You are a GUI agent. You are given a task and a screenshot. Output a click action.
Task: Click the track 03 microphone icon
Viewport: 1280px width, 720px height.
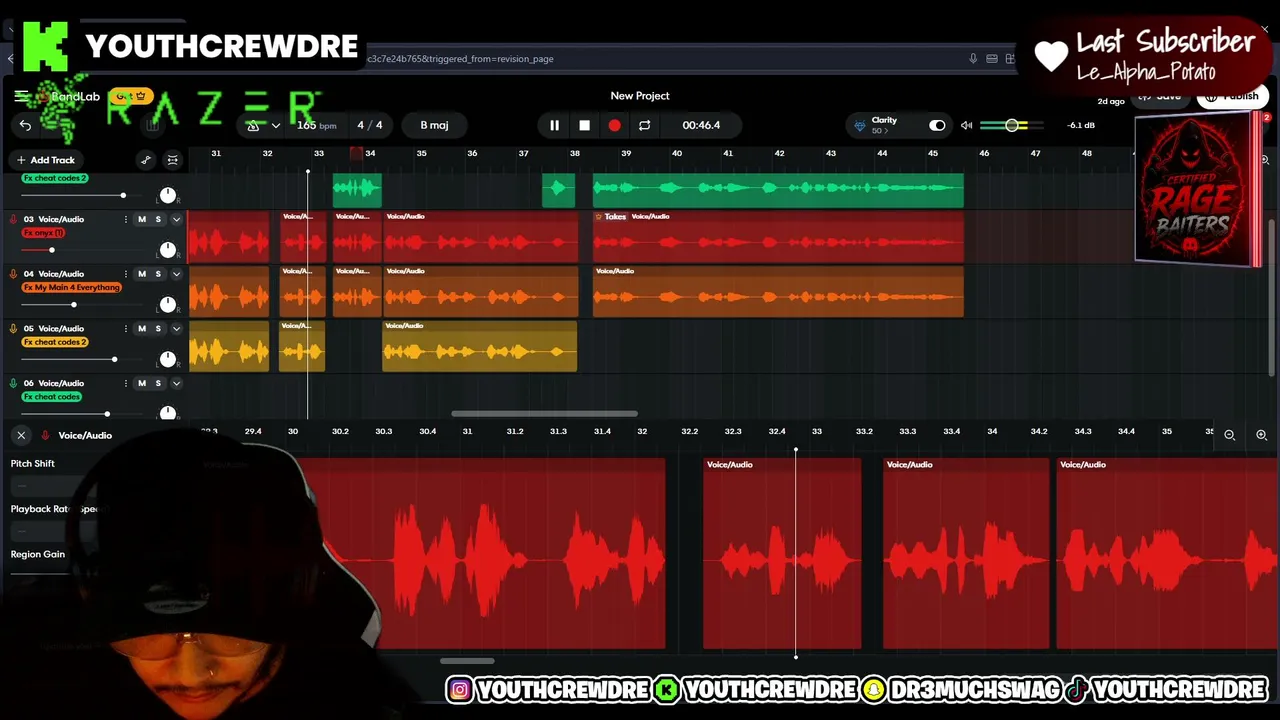point(13,219)
